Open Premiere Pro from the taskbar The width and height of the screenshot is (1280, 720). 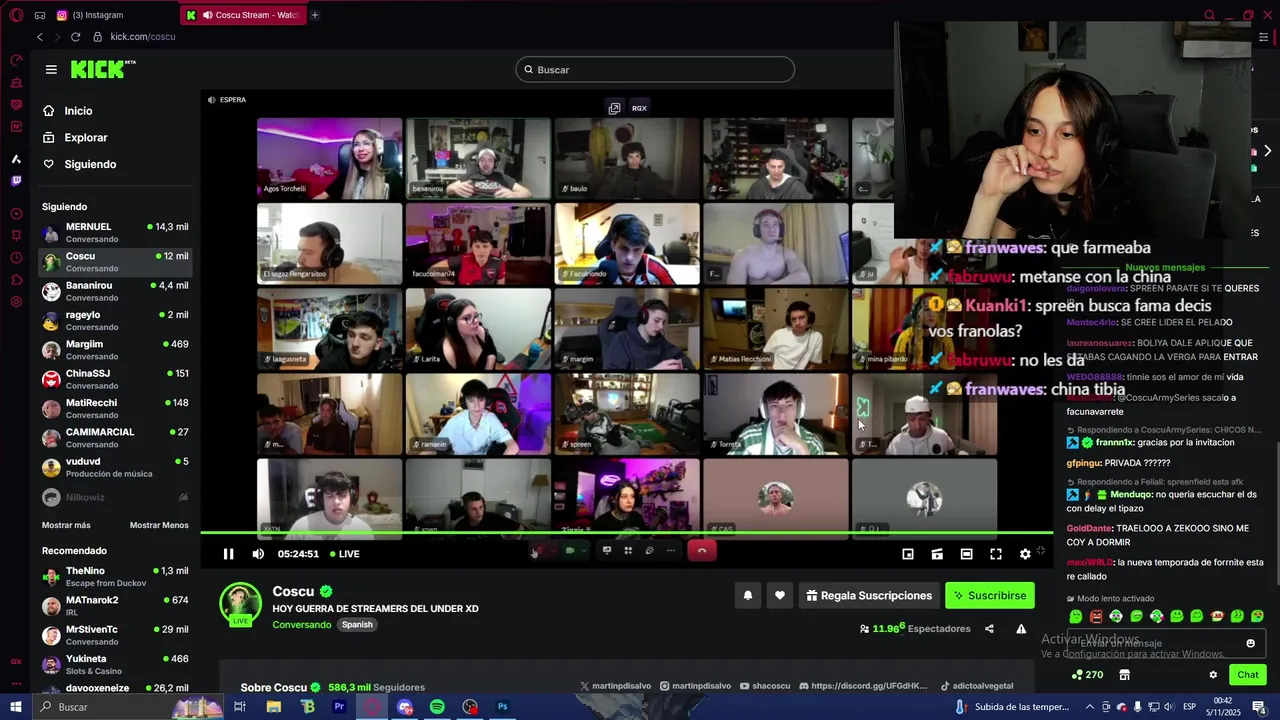339,707
